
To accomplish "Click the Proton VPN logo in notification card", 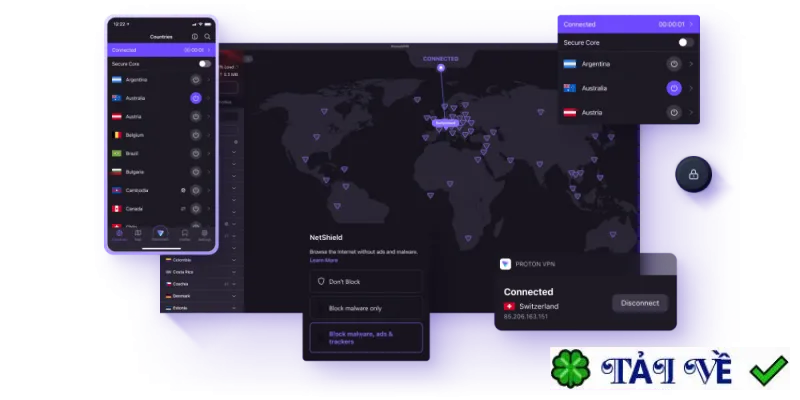I will 505,264.
